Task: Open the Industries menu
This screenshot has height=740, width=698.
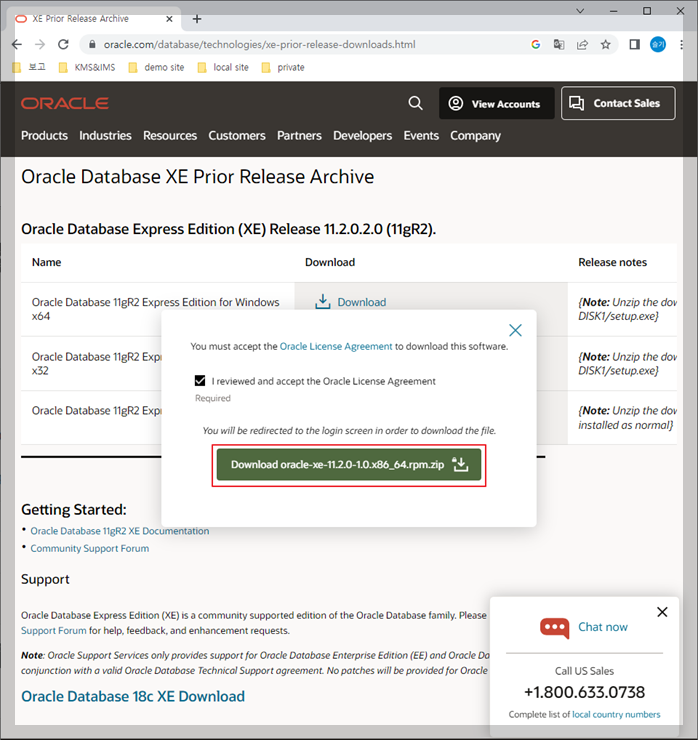Action: pyautogui.click(x=105, y=135)
